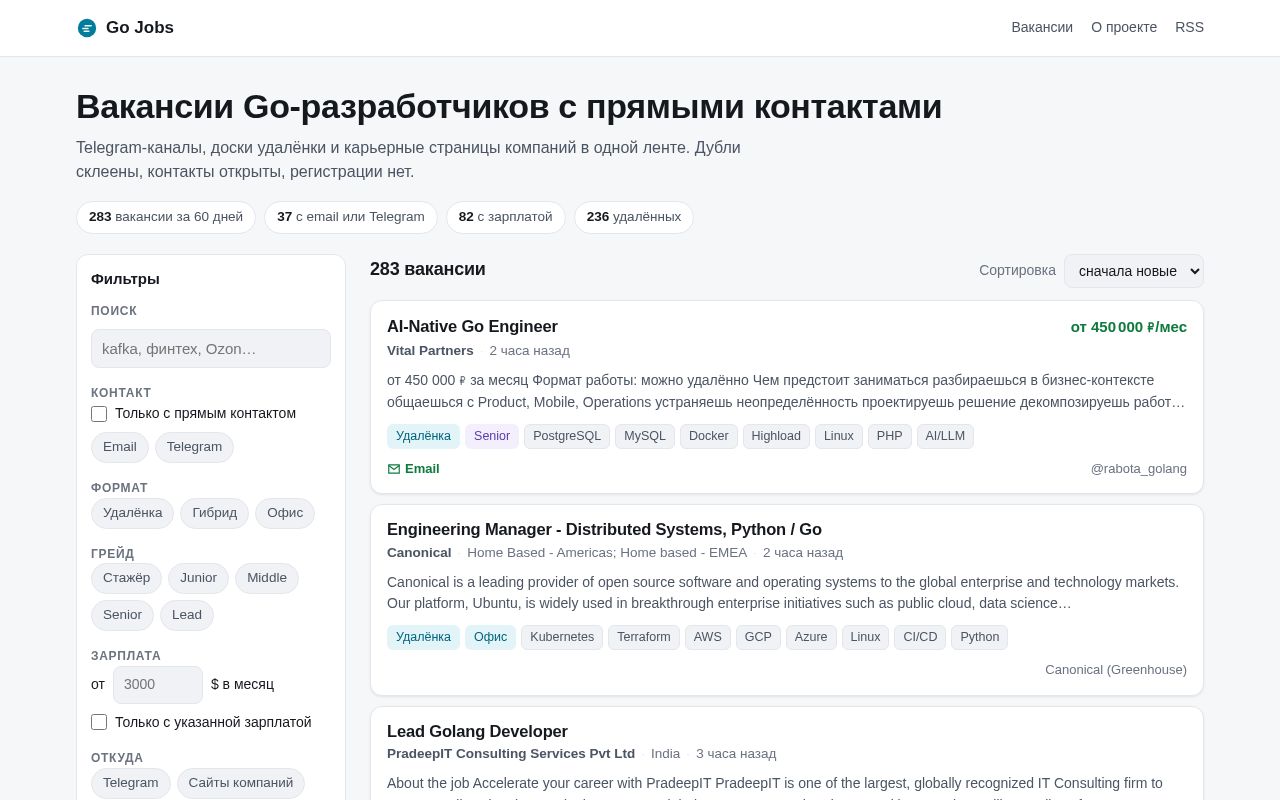Open Lead Golang Developer vacancy
Viewport: 1280px width, 800px height.
[x=477, y=732]
